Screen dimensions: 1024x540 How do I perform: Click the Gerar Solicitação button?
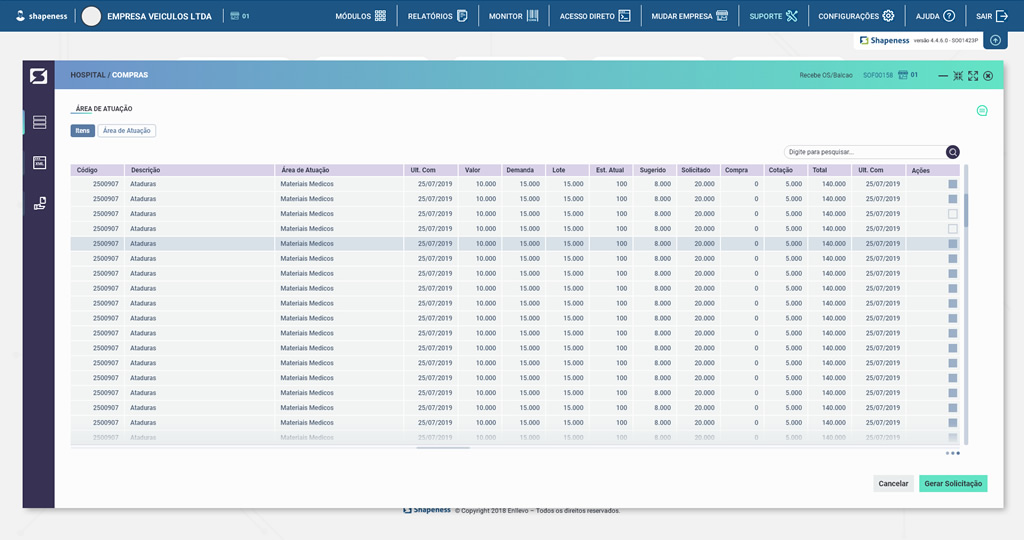953,484
